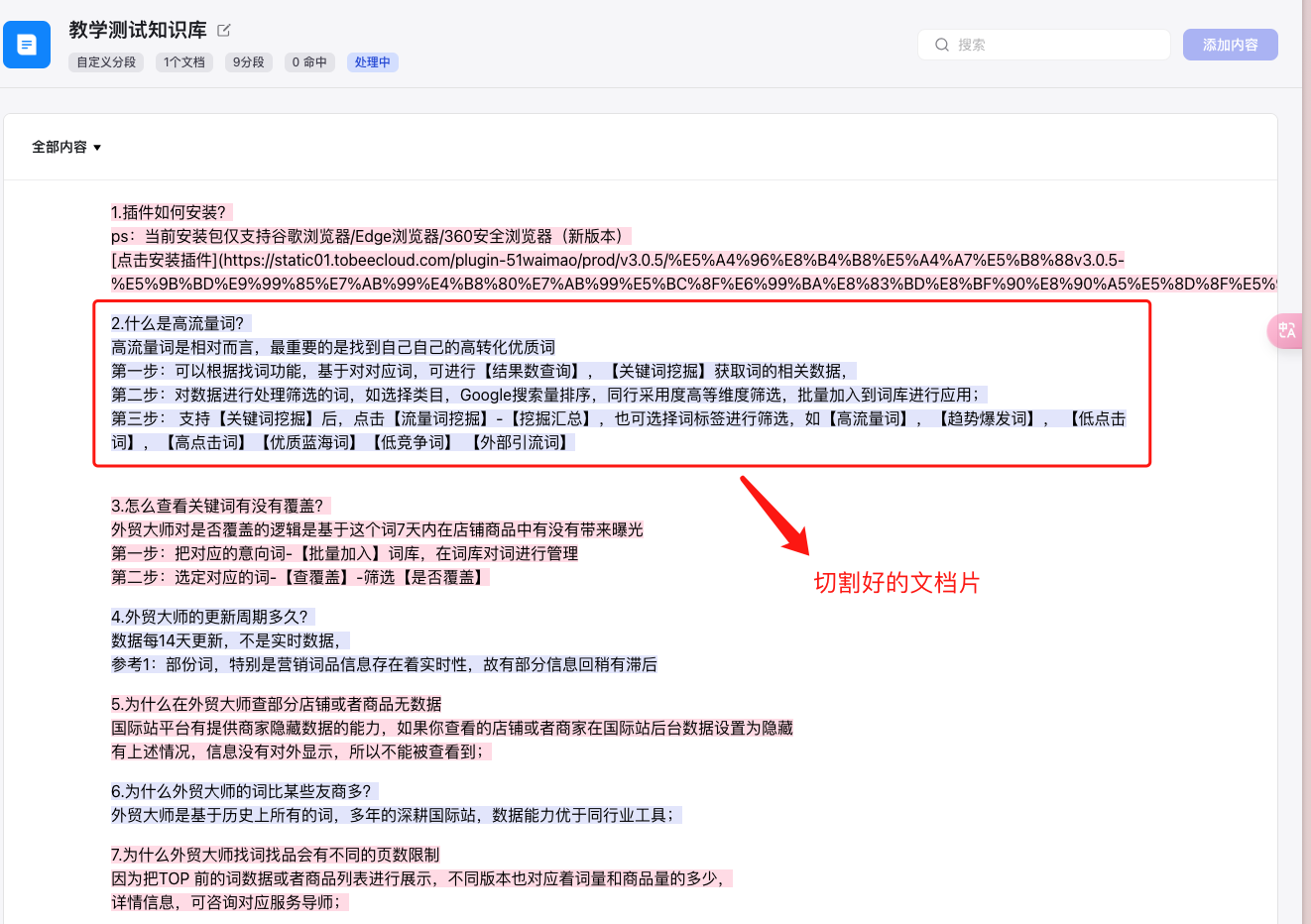Select segment heading 4.外贸大师的更新周期多久?

point(212,617)
